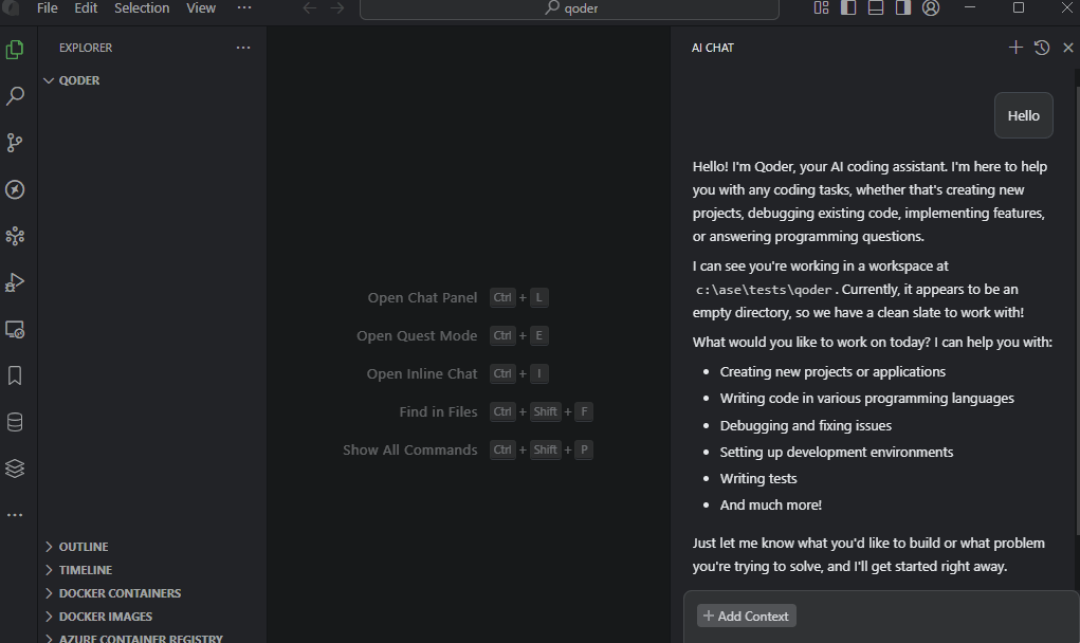1080x643 pixels.
Task: Toggle secondary side bar visibility
Action: pos(903,8)
